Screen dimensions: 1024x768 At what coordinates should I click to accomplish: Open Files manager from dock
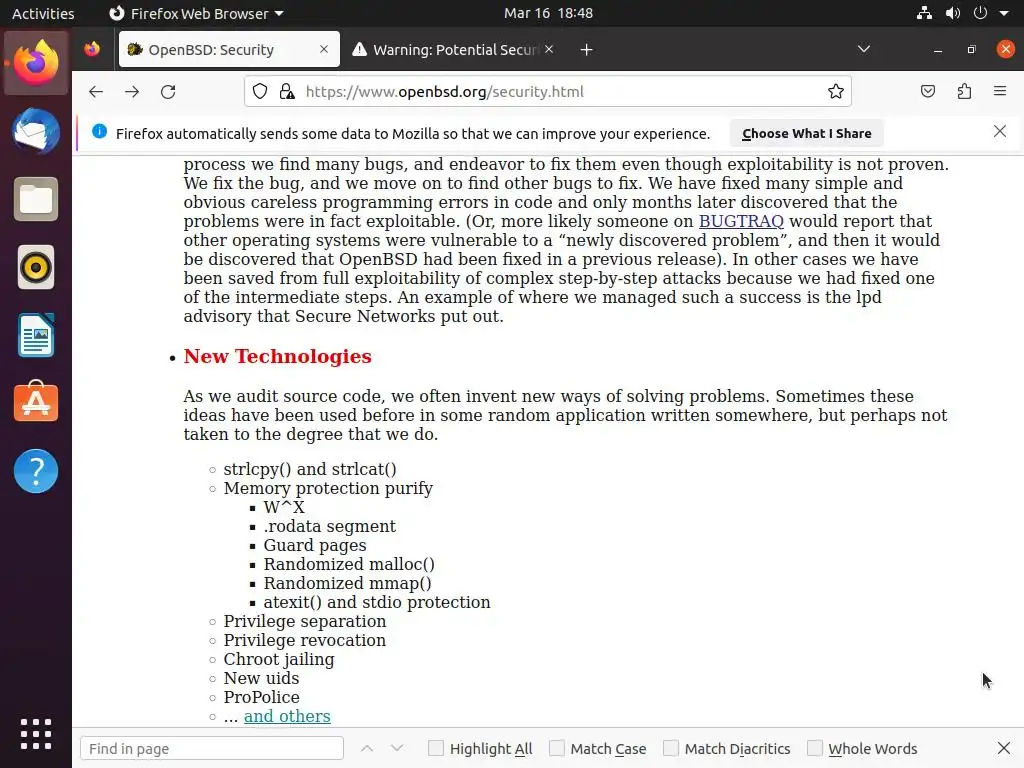point(36,199)
